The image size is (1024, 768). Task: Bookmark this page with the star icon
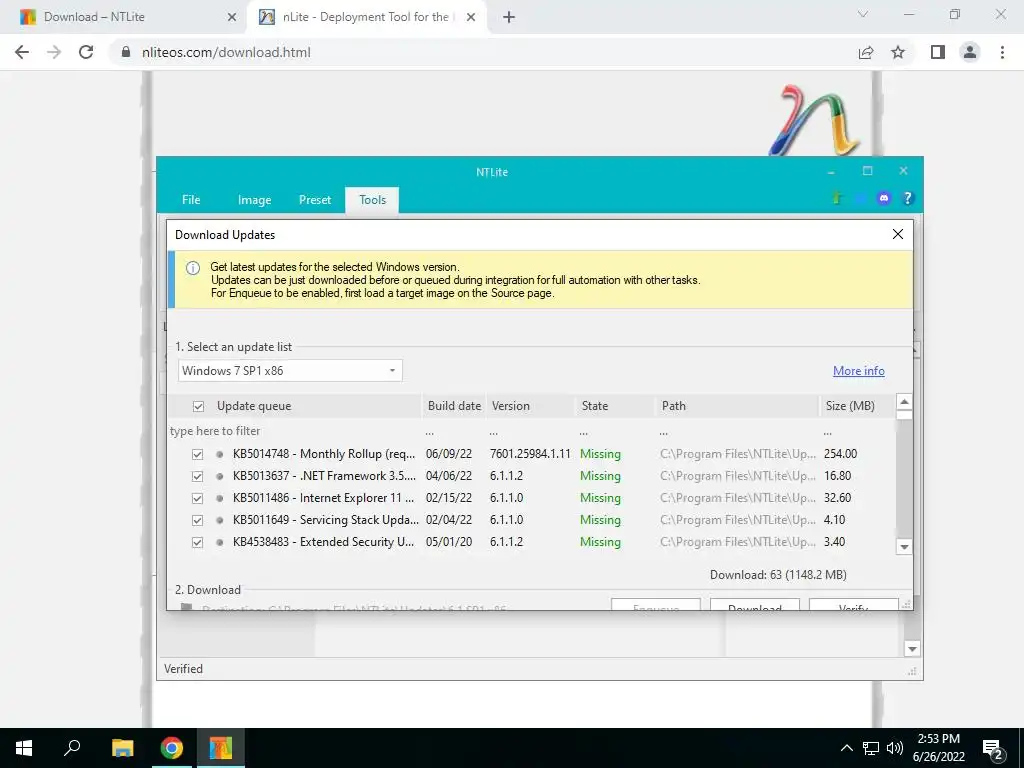click(898, 52)
